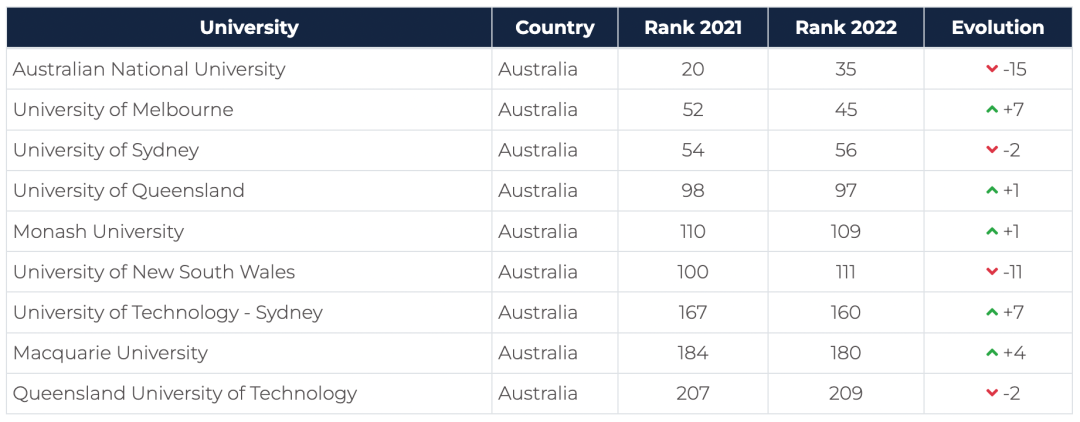This screenshot has width=1080, height=422.
Task: Click green up arrow for Monash University
Action: (992, 232)
